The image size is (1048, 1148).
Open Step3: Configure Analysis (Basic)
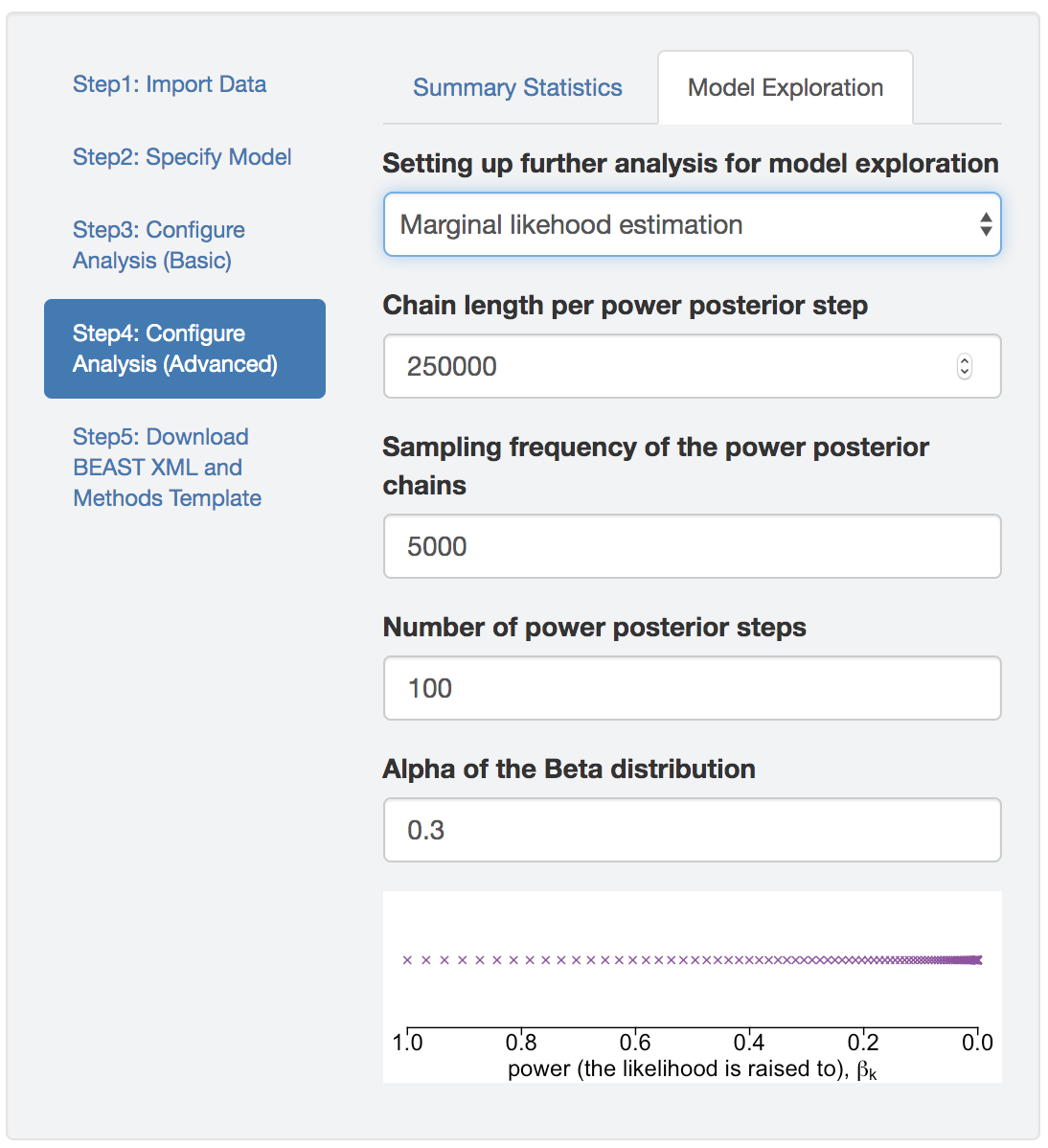(x=159, y=245)
